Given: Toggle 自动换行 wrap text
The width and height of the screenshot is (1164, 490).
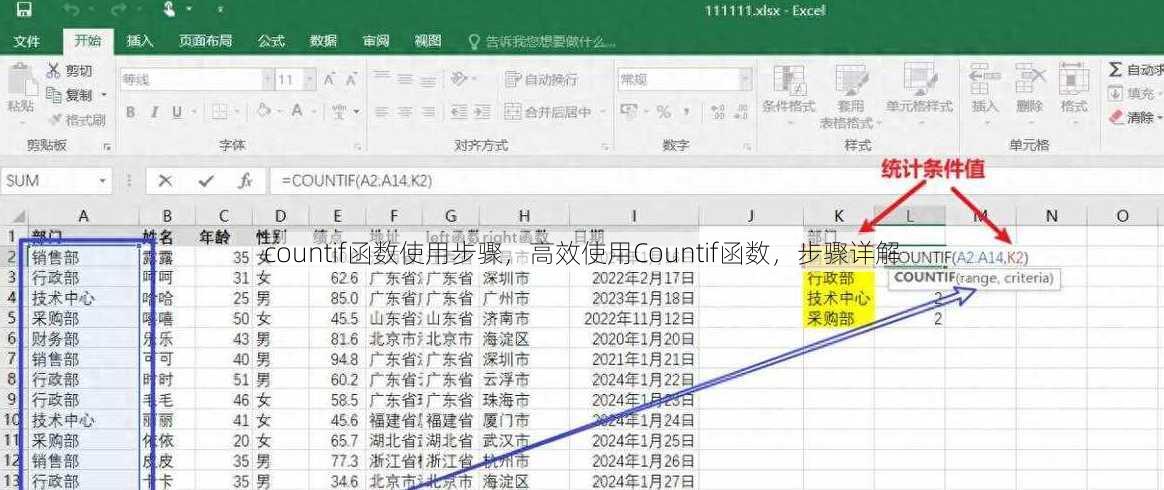Looking at the screenshot, I should point(541,79).
